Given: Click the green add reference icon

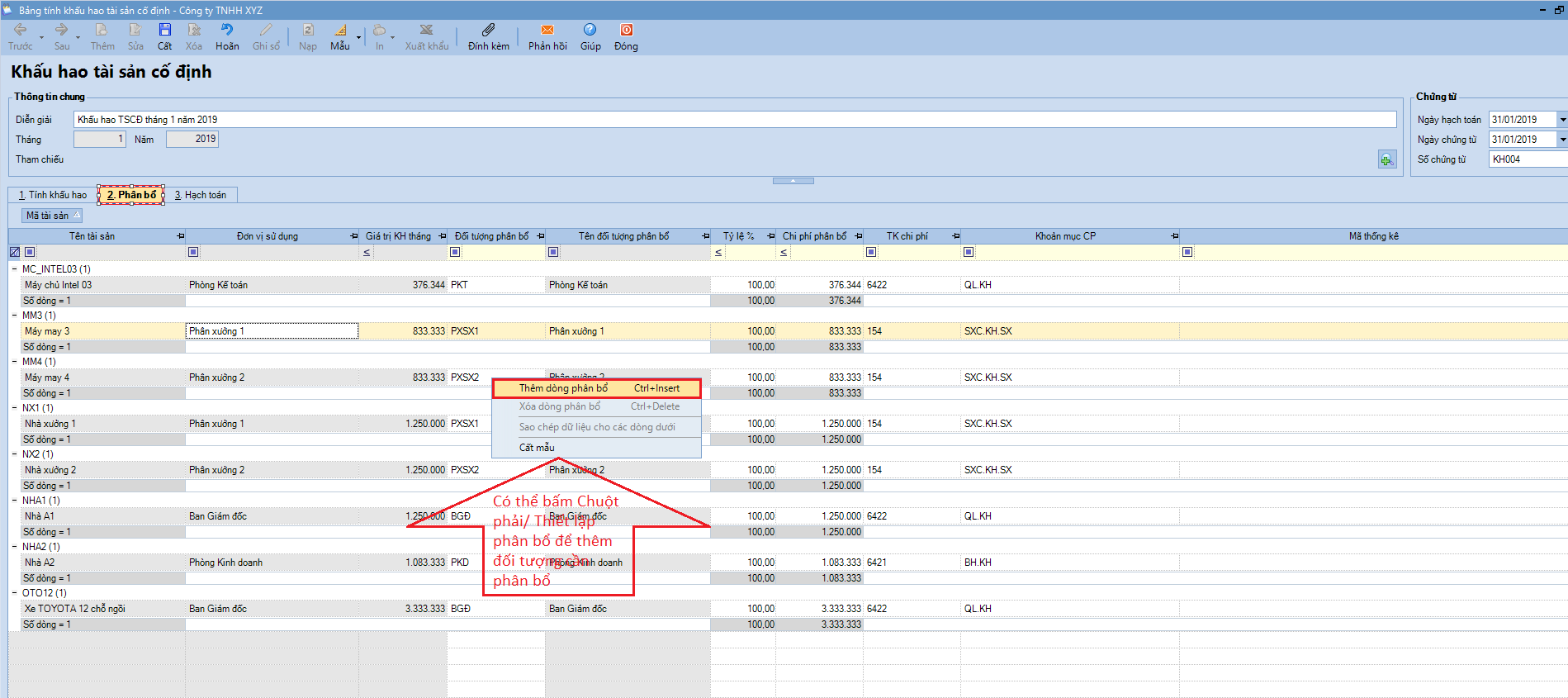Looking at the screenshot, I should pyautogui.click(x=1386, y=159).
